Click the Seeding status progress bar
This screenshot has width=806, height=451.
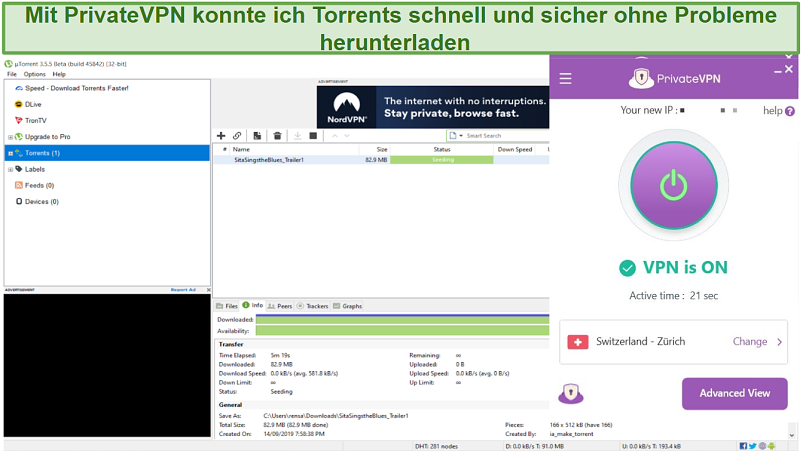442,160
